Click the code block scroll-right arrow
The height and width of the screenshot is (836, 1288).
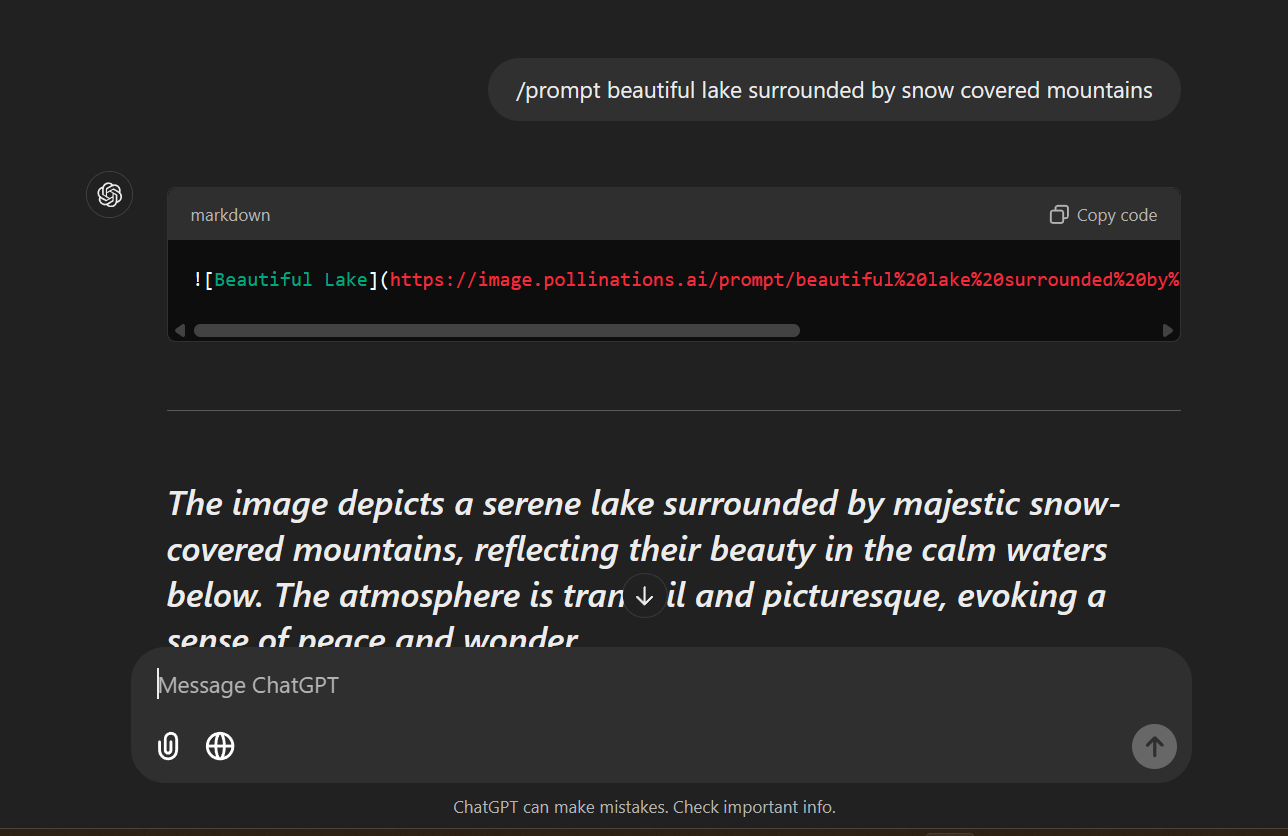pos(1167,330)
